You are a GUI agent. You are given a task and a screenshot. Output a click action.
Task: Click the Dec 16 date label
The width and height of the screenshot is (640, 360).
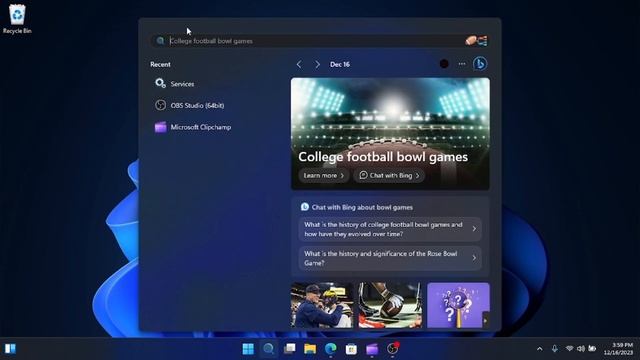pyautogui.click(x=340, y=64)
